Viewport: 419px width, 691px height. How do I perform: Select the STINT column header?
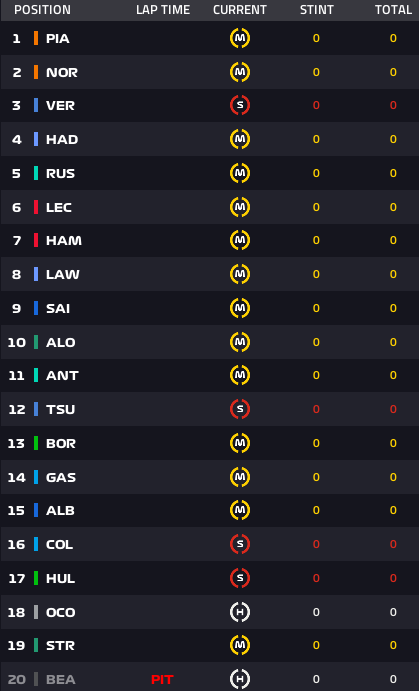(x=316, y=10)
